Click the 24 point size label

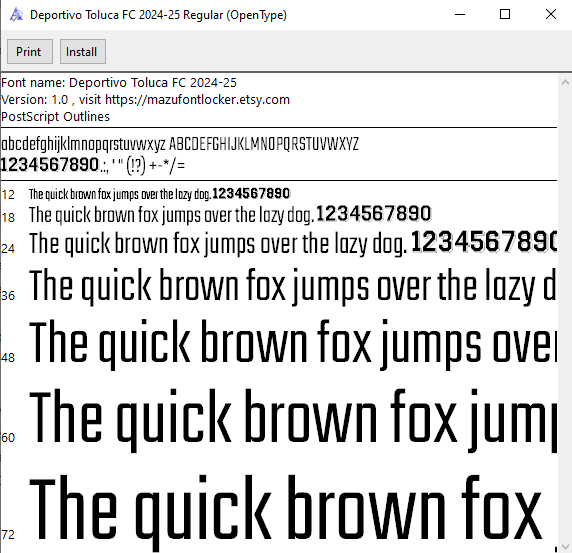tap(8, 249)
